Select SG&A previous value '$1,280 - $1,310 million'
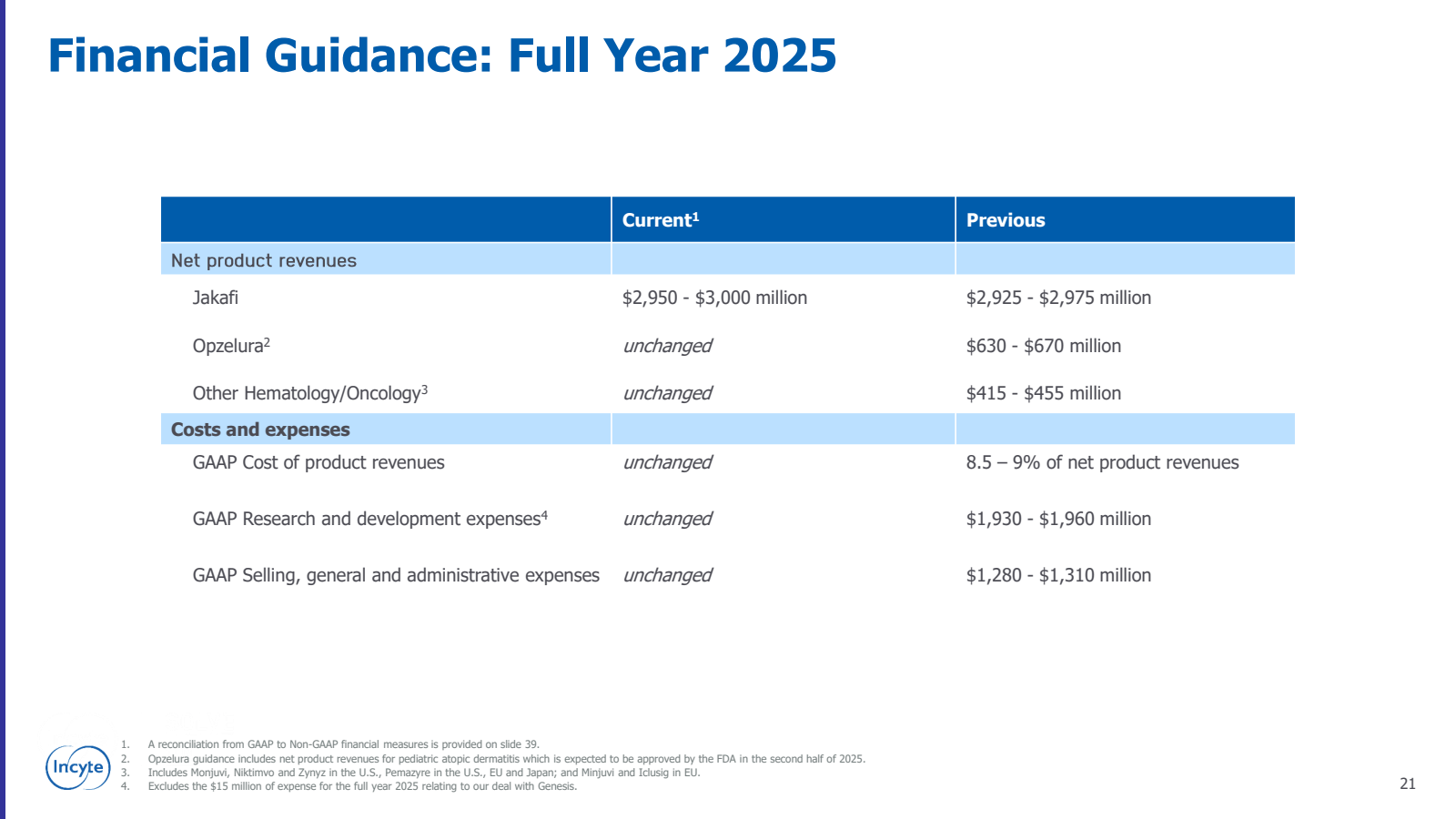This screenshot has width=1456, height=819. click(1058, 575)
